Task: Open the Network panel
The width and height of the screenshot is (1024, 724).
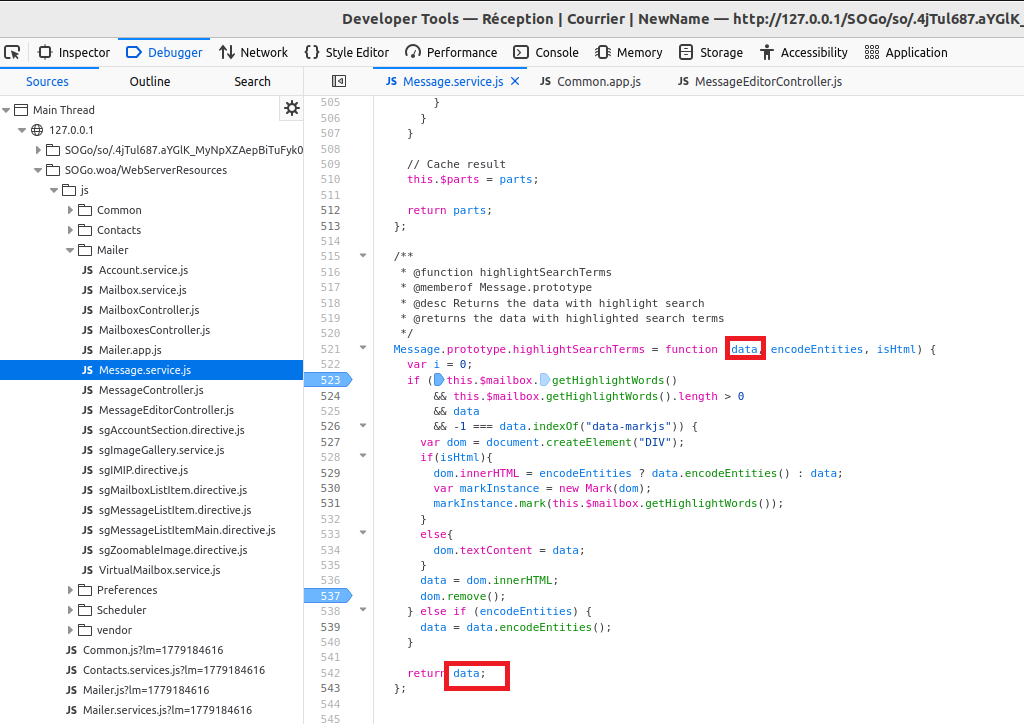Action: pos(253,52)
